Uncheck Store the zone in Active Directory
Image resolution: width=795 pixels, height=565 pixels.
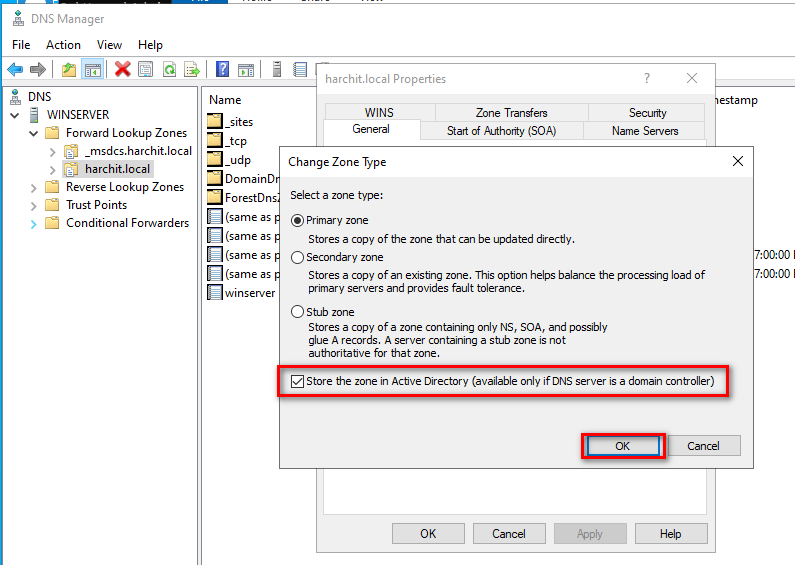coord(298,381)
